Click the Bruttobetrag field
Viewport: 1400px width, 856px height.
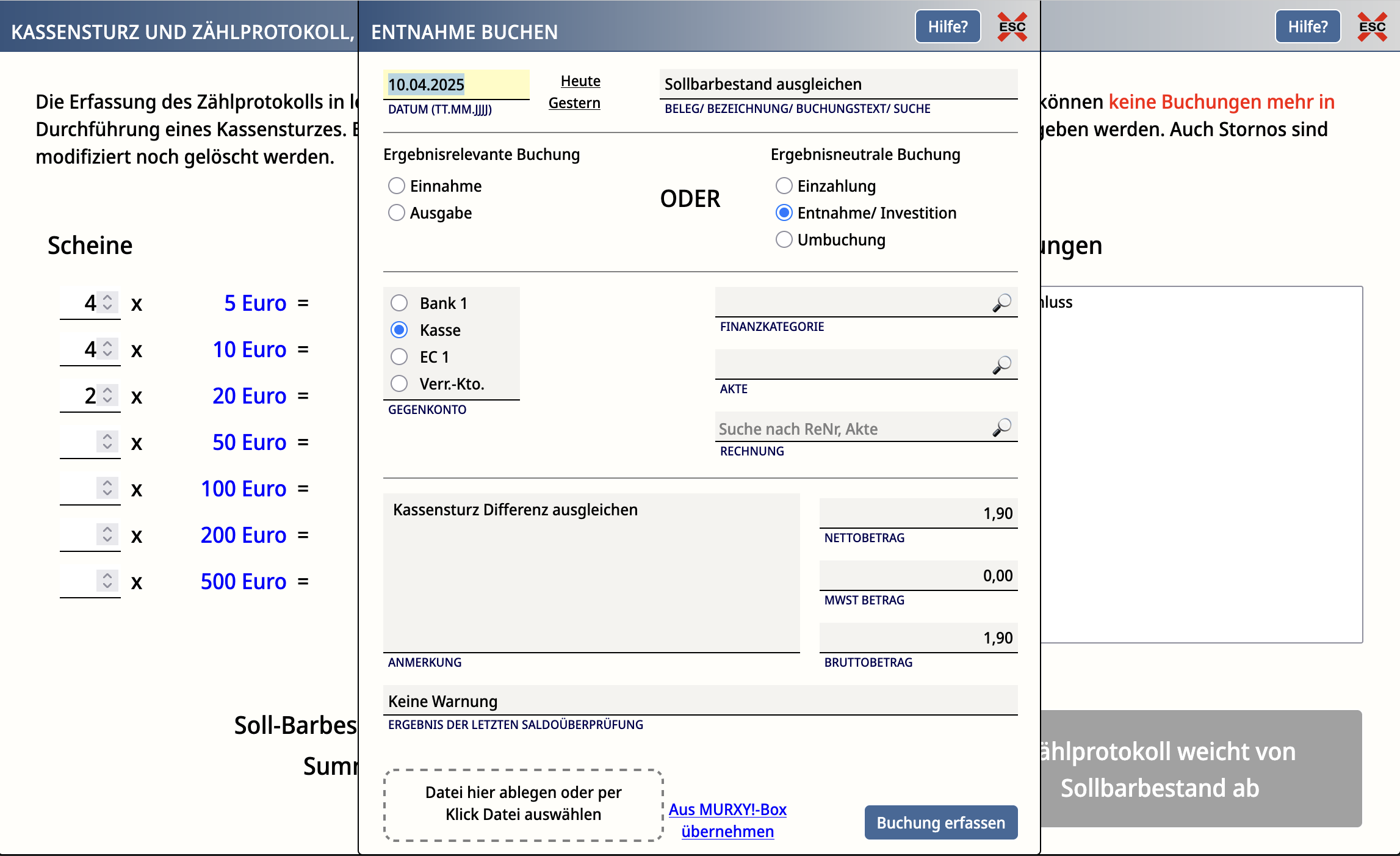[x=918, y=637]
